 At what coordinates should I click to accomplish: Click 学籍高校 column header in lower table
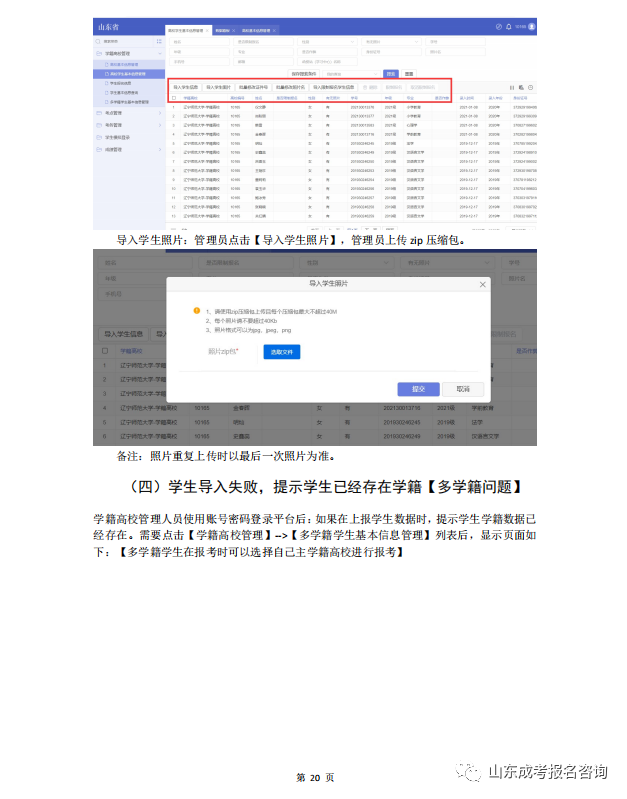[132, 351]
